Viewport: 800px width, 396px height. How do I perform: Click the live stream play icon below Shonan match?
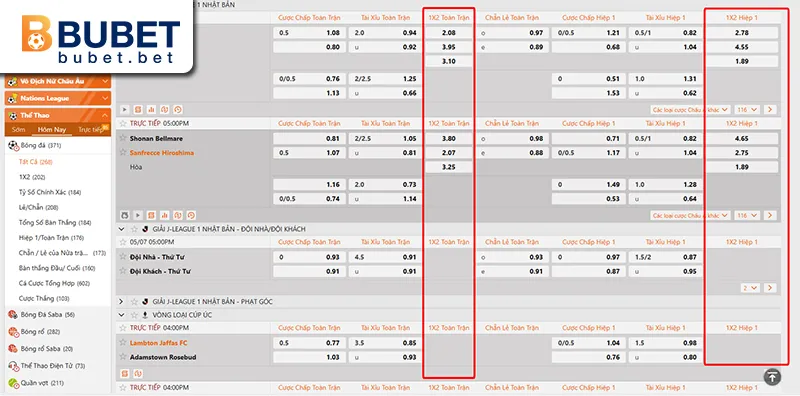coord(138,215)
